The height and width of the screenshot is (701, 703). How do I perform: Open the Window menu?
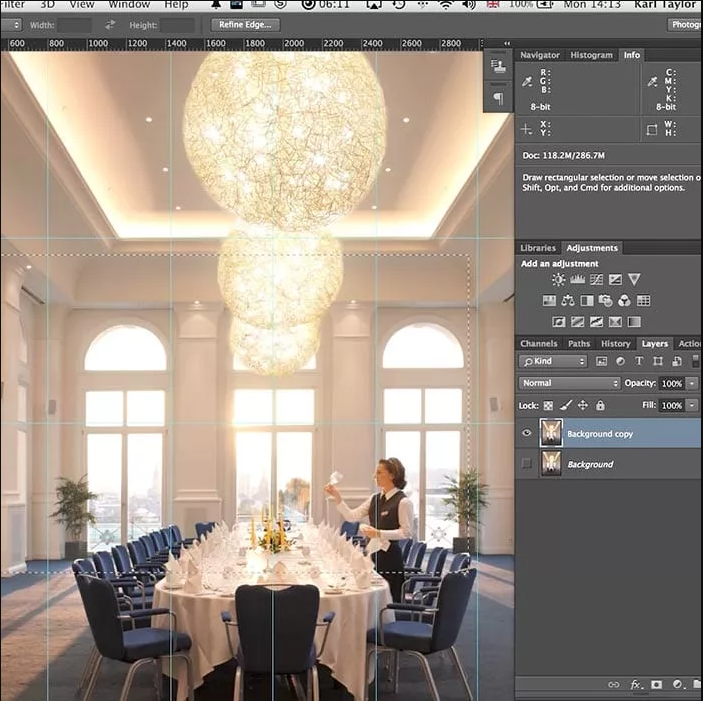[129, 4]
